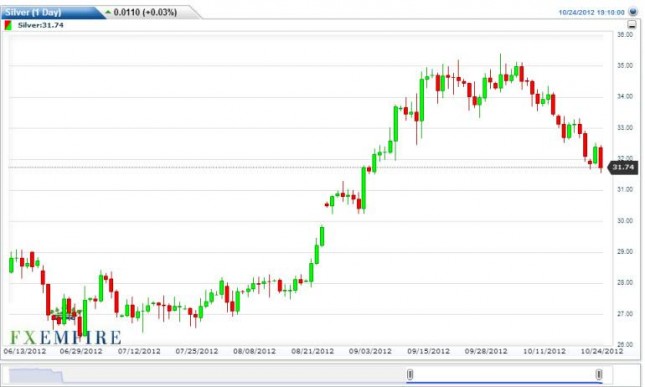Click the 28.00 price axis label
645x387 pixels.
(x=625, y=283)
